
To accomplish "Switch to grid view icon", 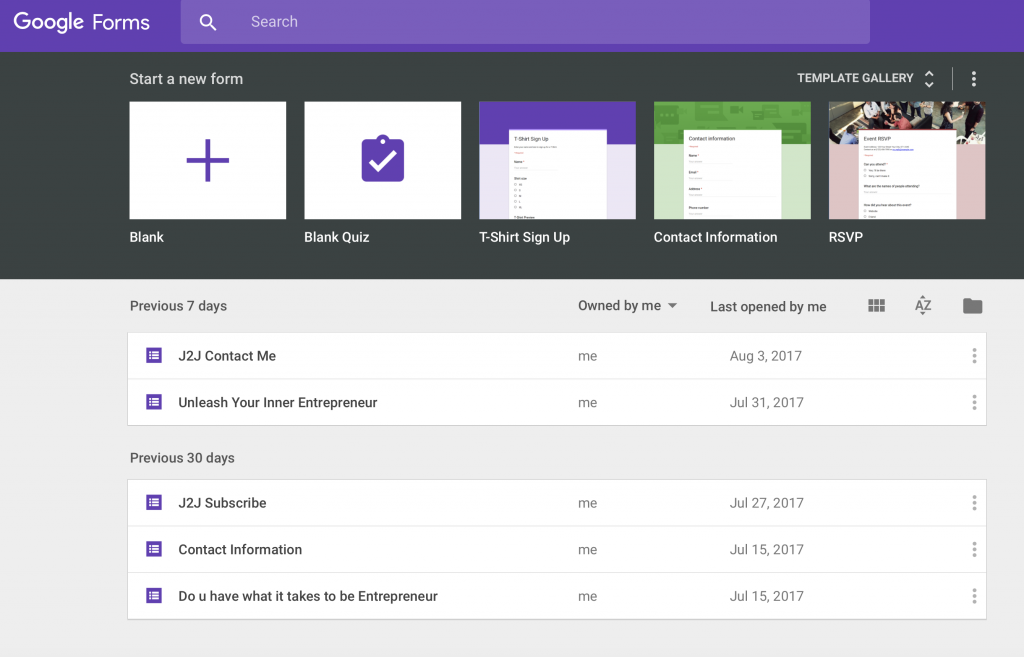I will tap(876, 306).
